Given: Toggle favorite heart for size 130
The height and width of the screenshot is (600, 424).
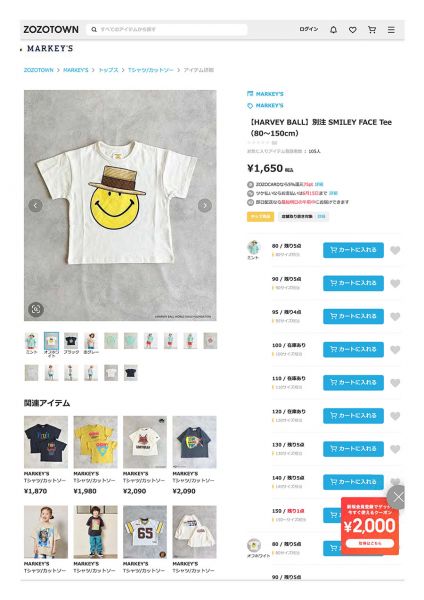Looking at the screenshot, I should pos(395,449).
